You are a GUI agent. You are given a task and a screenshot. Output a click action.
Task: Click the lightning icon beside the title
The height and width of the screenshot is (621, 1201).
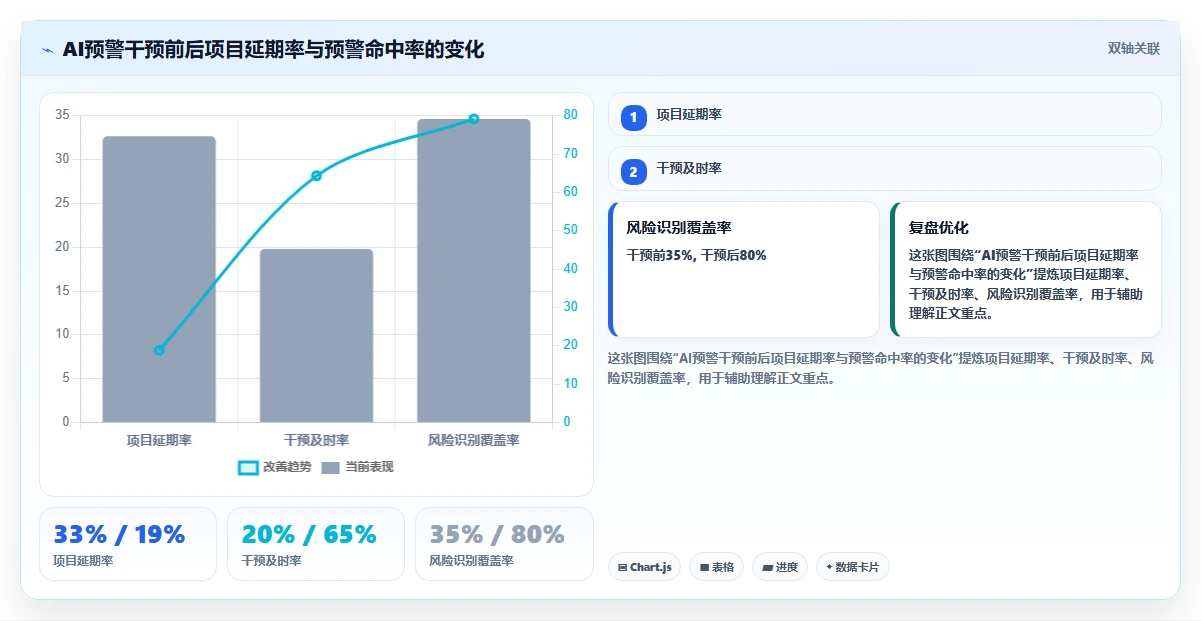(47, 50)
